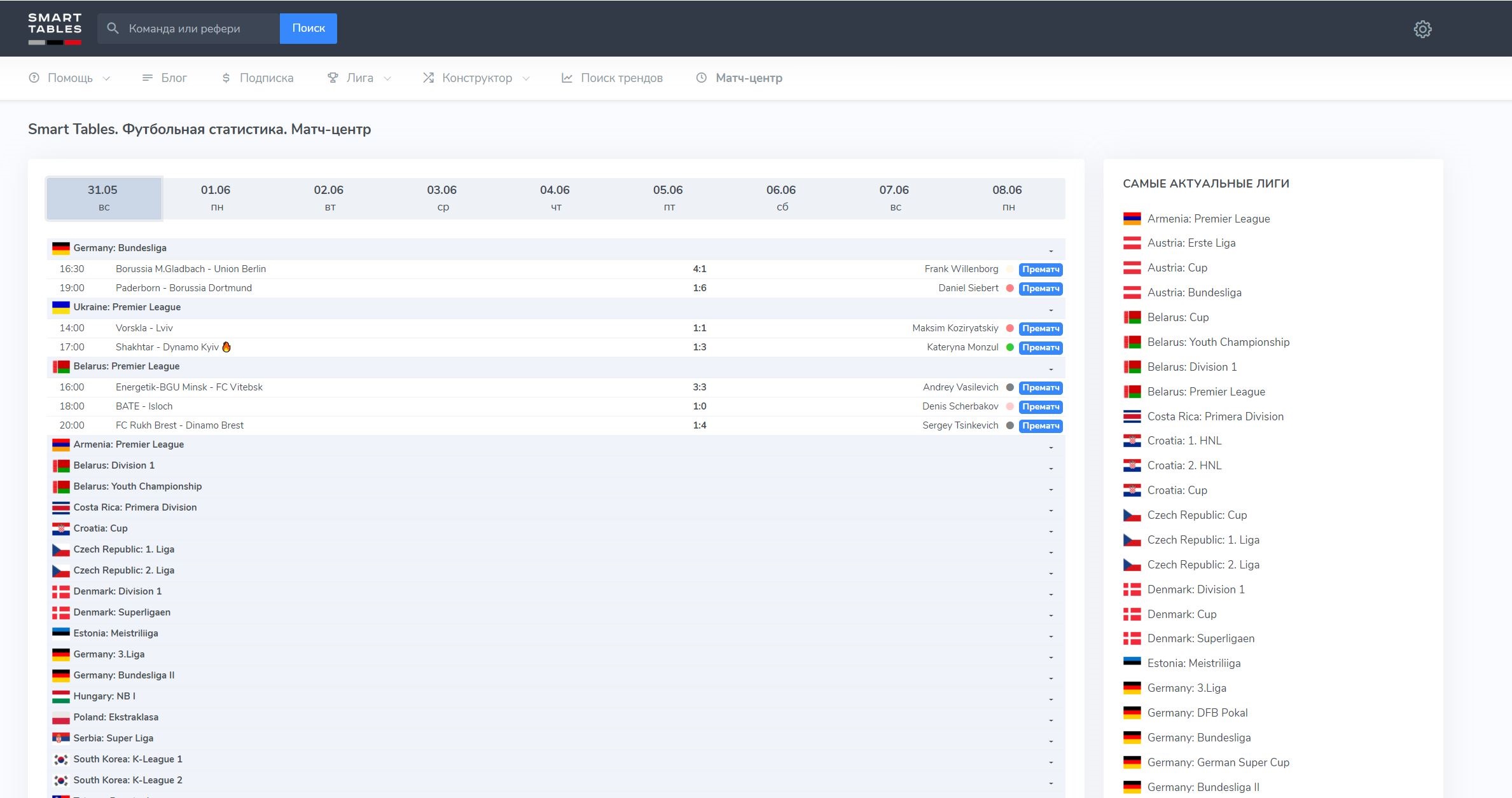Click green dot next to Kateryna Monzul

click(1009, 347)
